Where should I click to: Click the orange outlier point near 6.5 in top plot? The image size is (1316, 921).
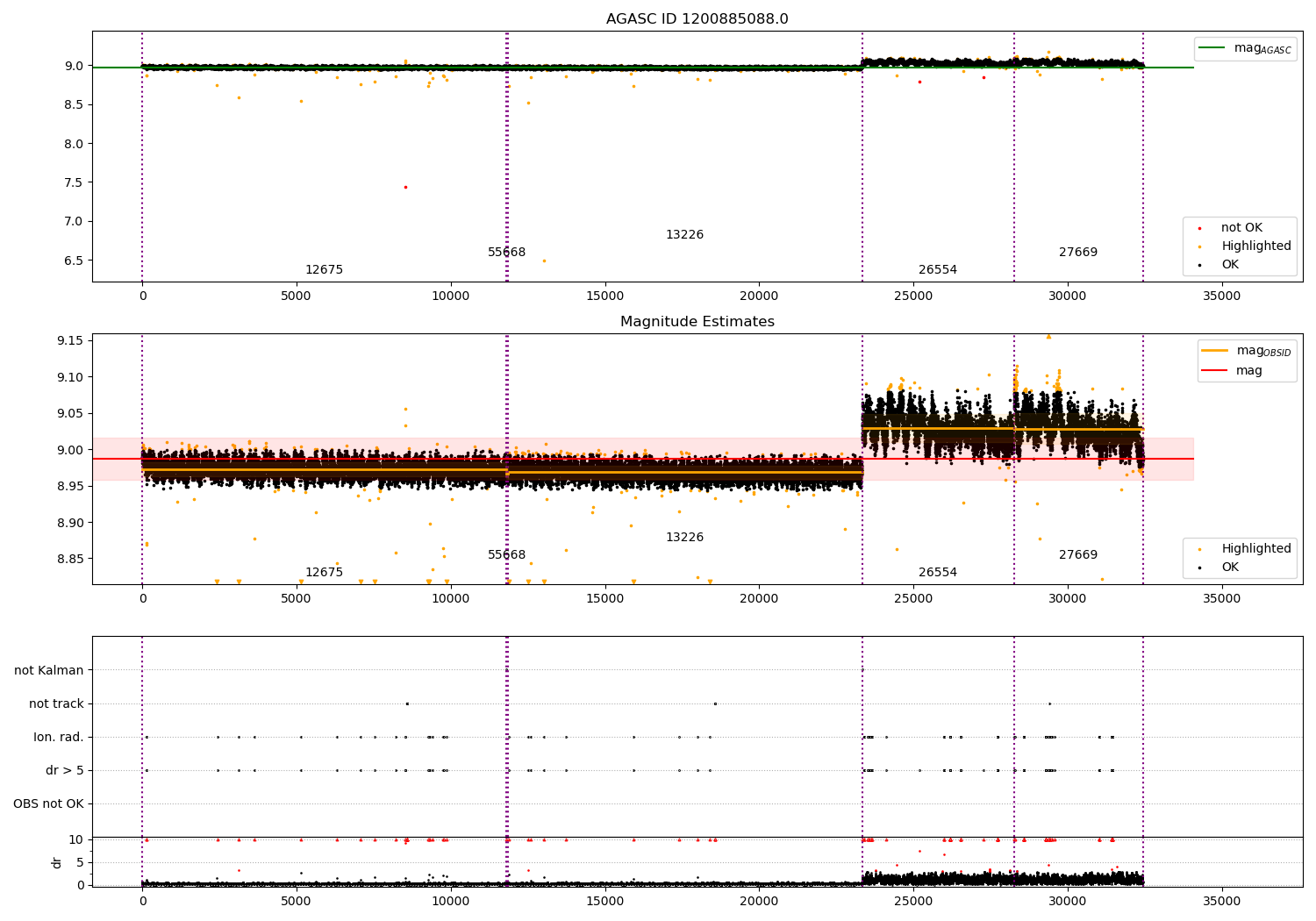(544, 261)
